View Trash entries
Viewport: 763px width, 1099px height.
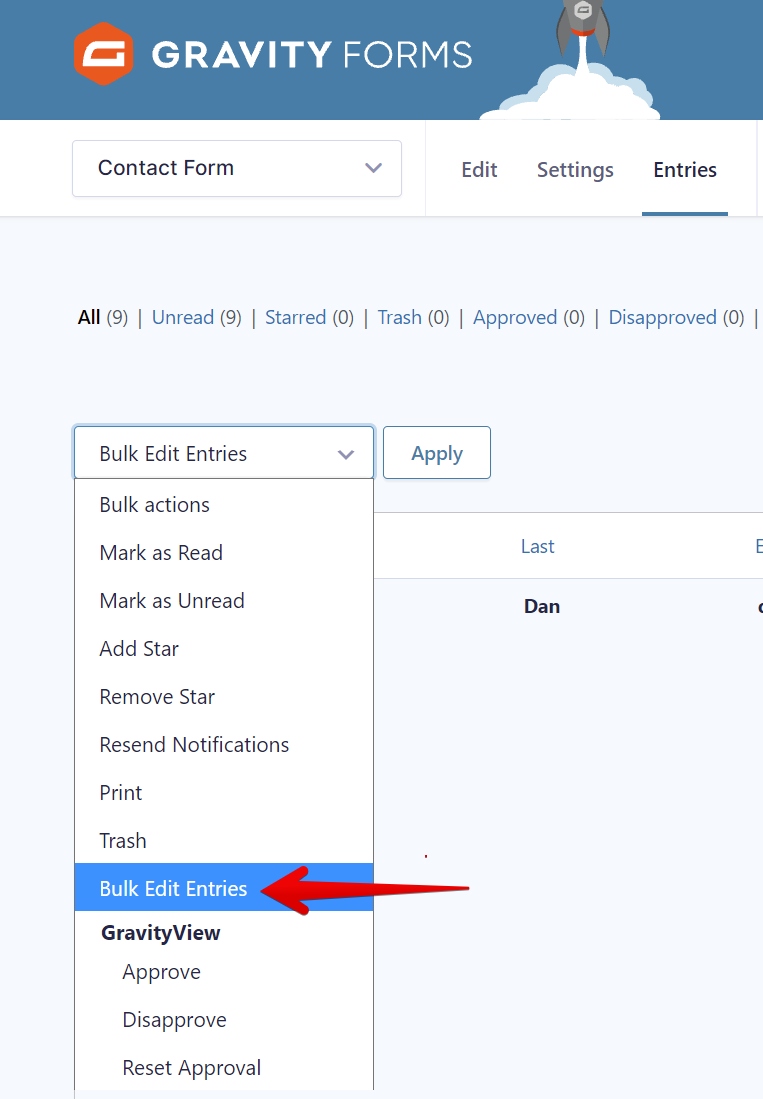(399, 318)
